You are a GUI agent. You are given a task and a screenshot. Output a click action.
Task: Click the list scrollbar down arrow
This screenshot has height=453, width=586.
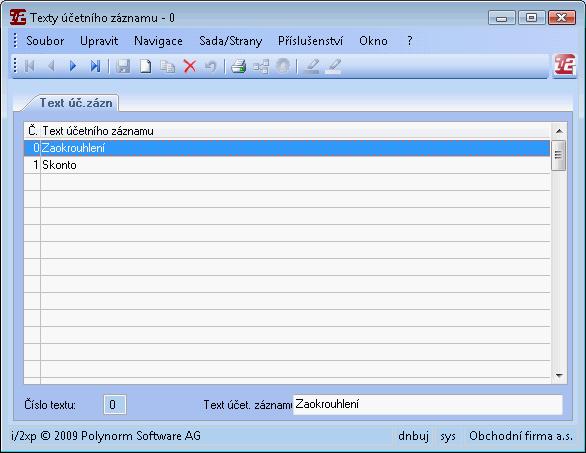click(559, 375)
